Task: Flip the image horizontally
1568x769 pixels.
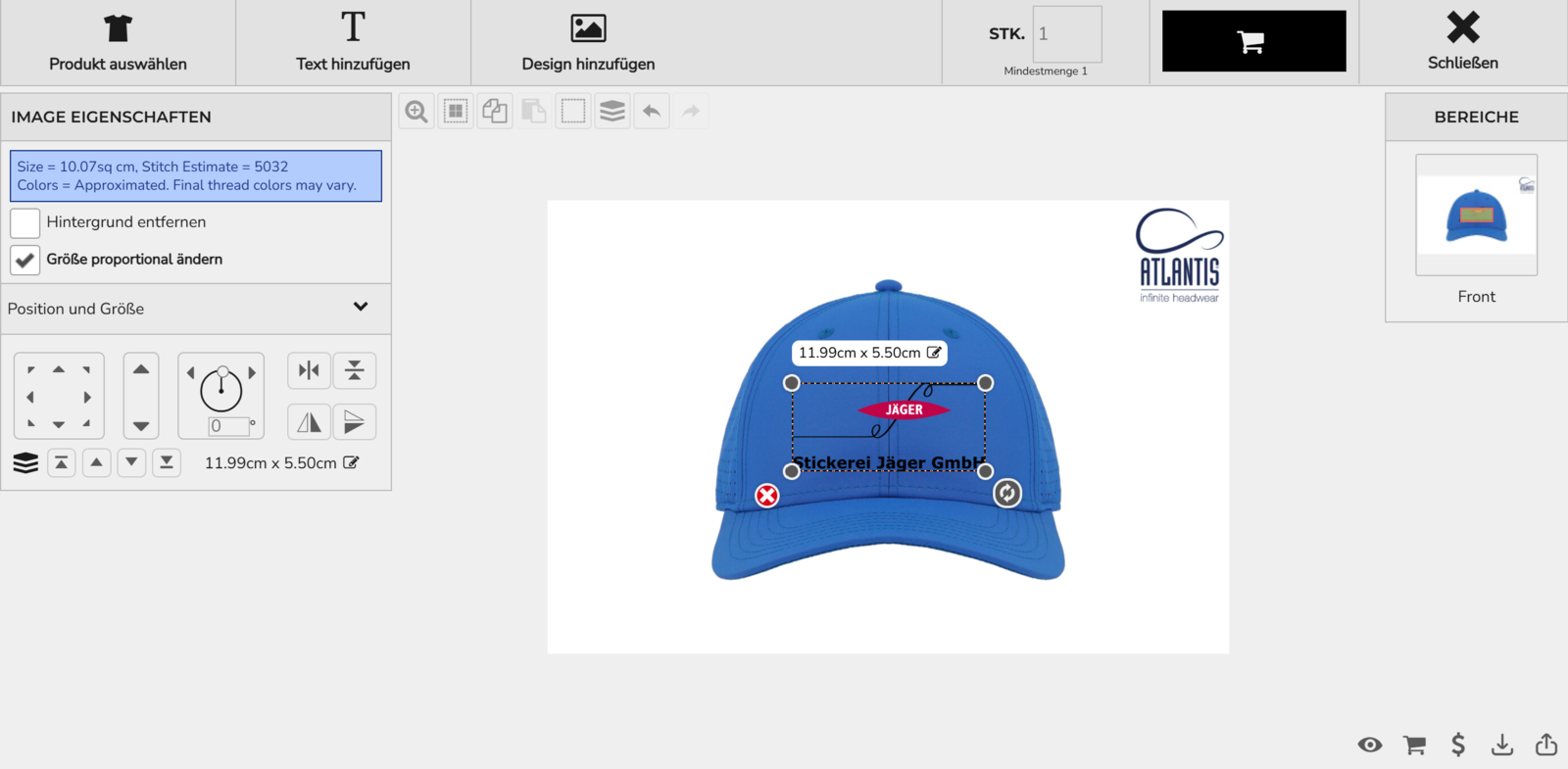Action: pos(309,422)
